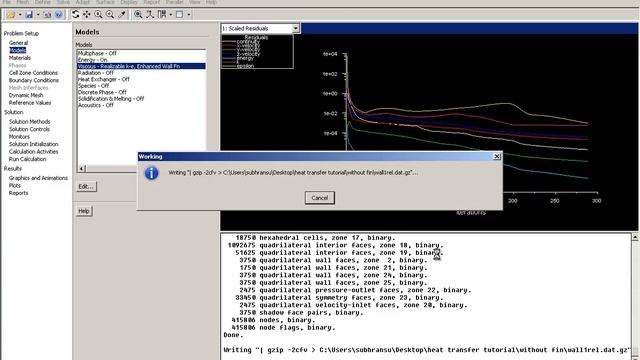Click the Problem Setup heading
Viewport: 640px width, 360px height.
point(21,33)
